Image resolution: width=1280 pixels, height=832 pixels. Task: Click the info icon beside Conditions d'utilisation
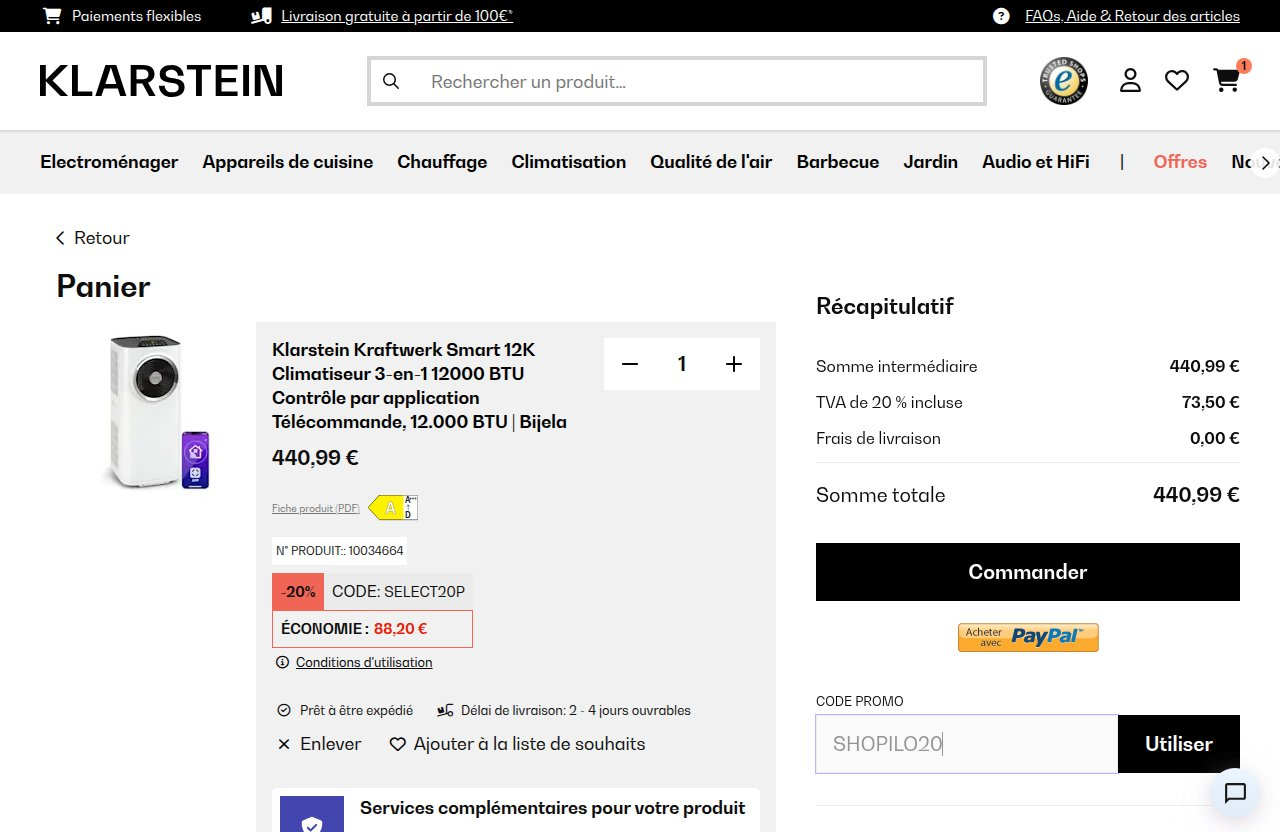coord(282,662)
